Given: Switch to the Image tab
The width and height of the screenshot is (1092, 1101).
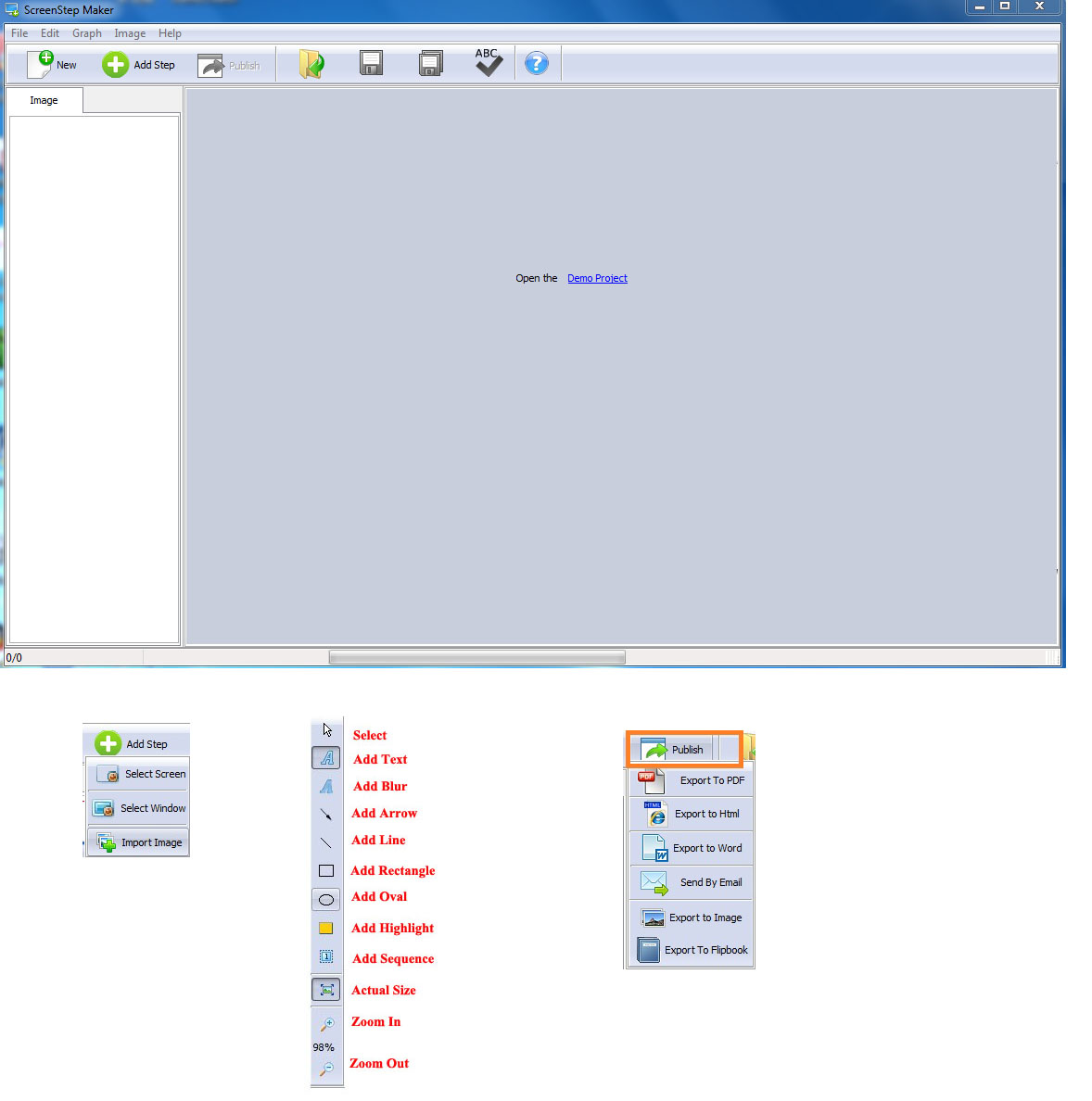Looking at the screenshot, I should pos(44,100).
